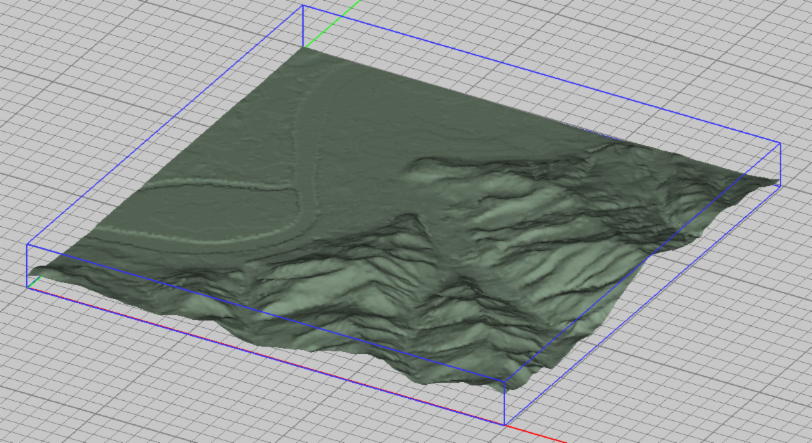Select the top back corner of the blue bounding box
This screenshot has width=812, height=443.
click(x=302, y=5)
